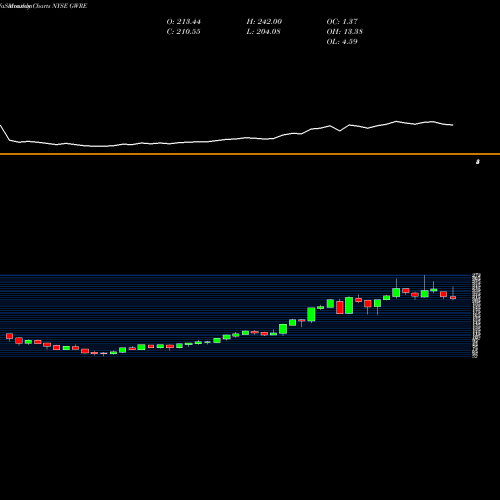Viewport: 500px width, 500px height.
Task: Click the horizontal orange line
Action: 250,154
